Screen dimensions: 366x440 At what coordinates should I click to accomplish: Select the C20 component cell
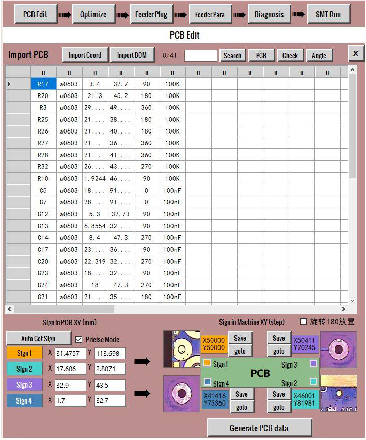[x=43, y=261]
